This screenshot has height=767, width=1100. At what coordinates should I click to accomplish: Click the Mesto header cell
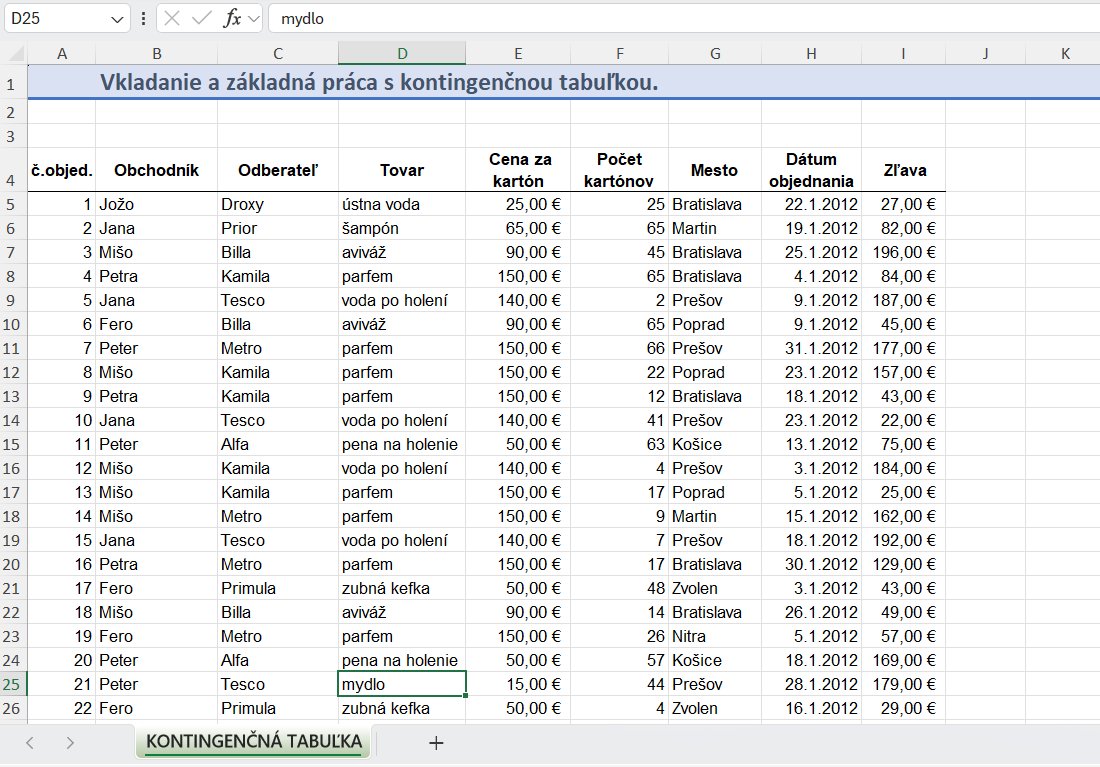pos(715,170)
